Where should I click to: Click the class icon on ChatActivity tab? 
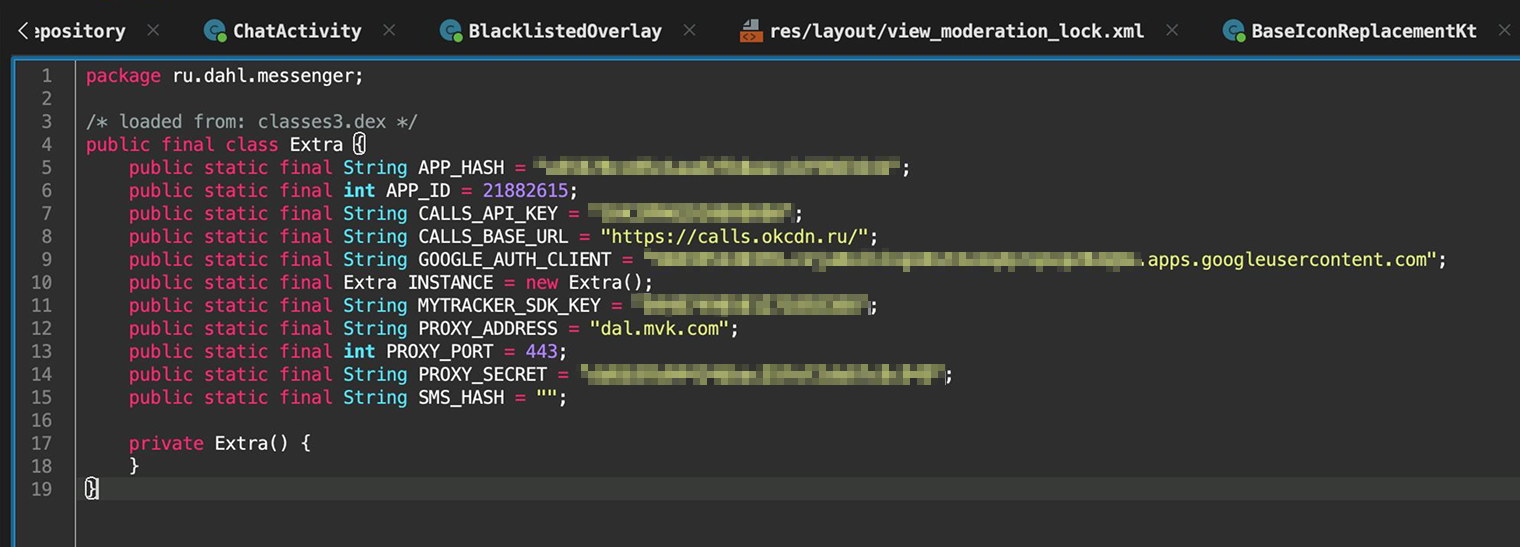pyautogui.click(x=214, y=31)
